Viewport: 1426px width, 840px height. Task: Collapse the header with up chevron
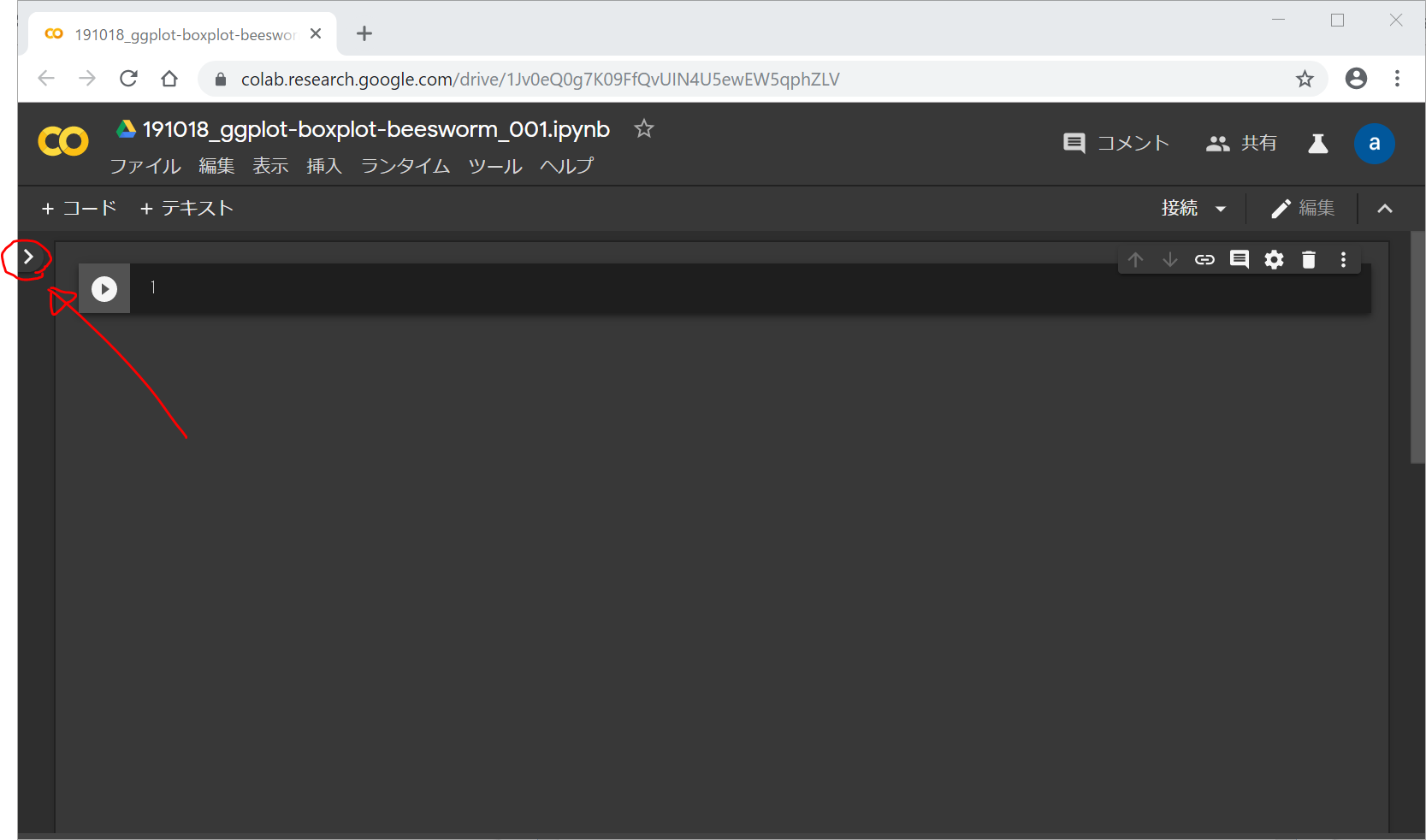pos(1384,209)
